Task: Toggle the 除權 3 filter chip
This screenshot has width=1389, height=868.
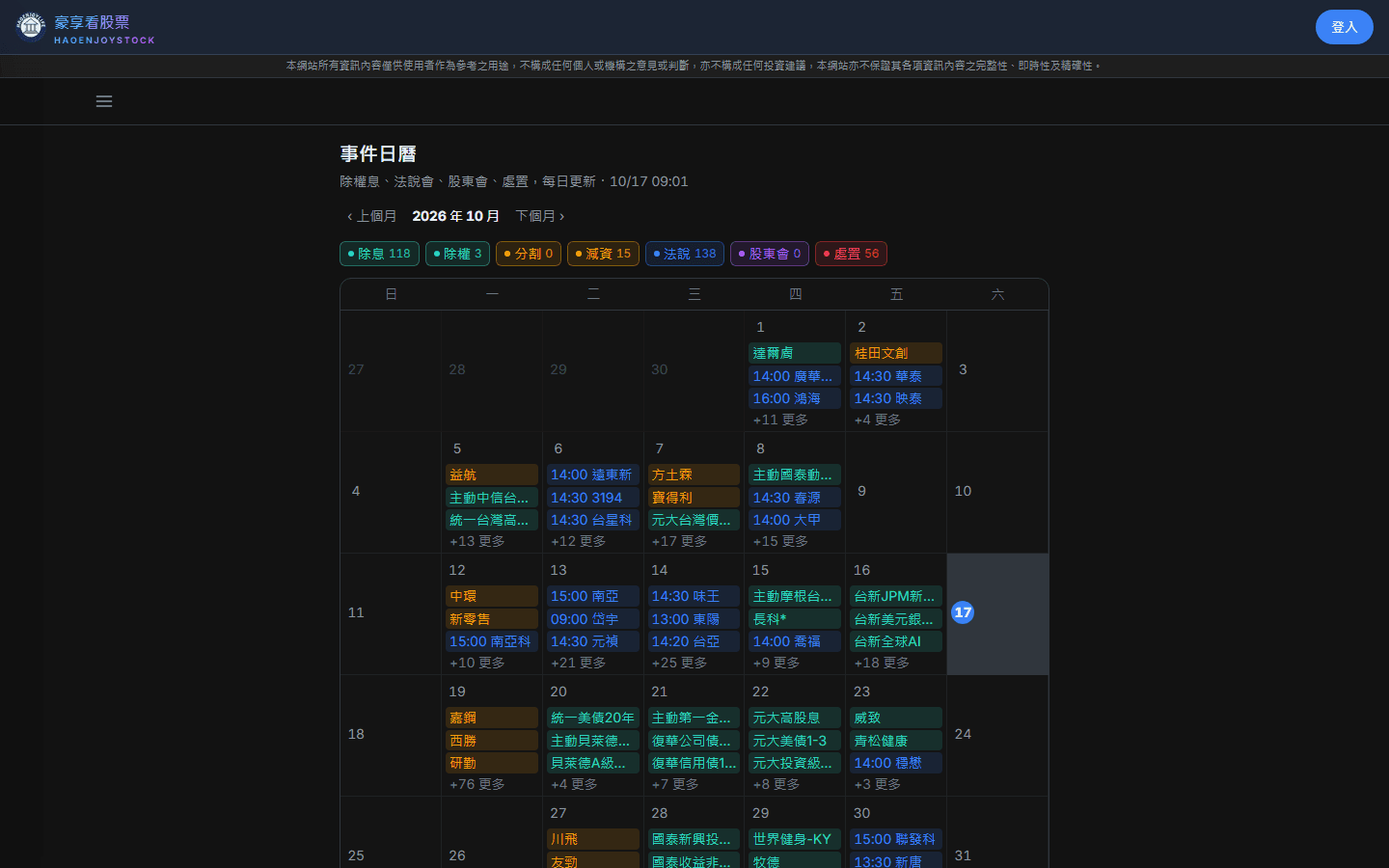Action: 457,254
